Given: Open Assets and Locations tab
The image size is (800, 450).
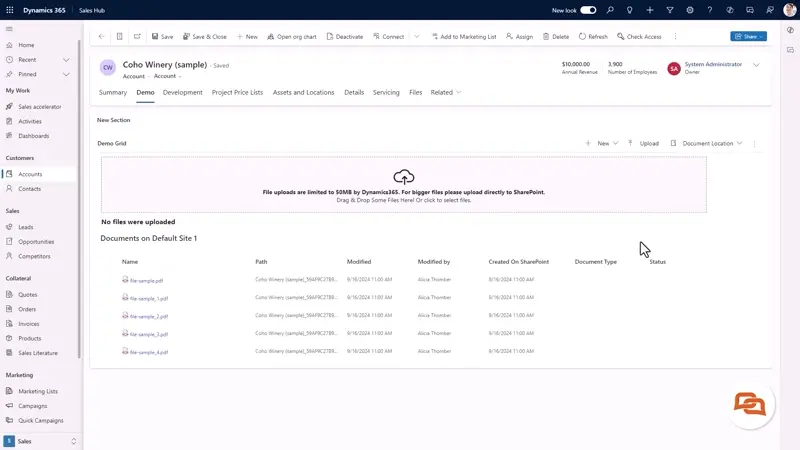Looking at the screenshot, I should (304, 92).
